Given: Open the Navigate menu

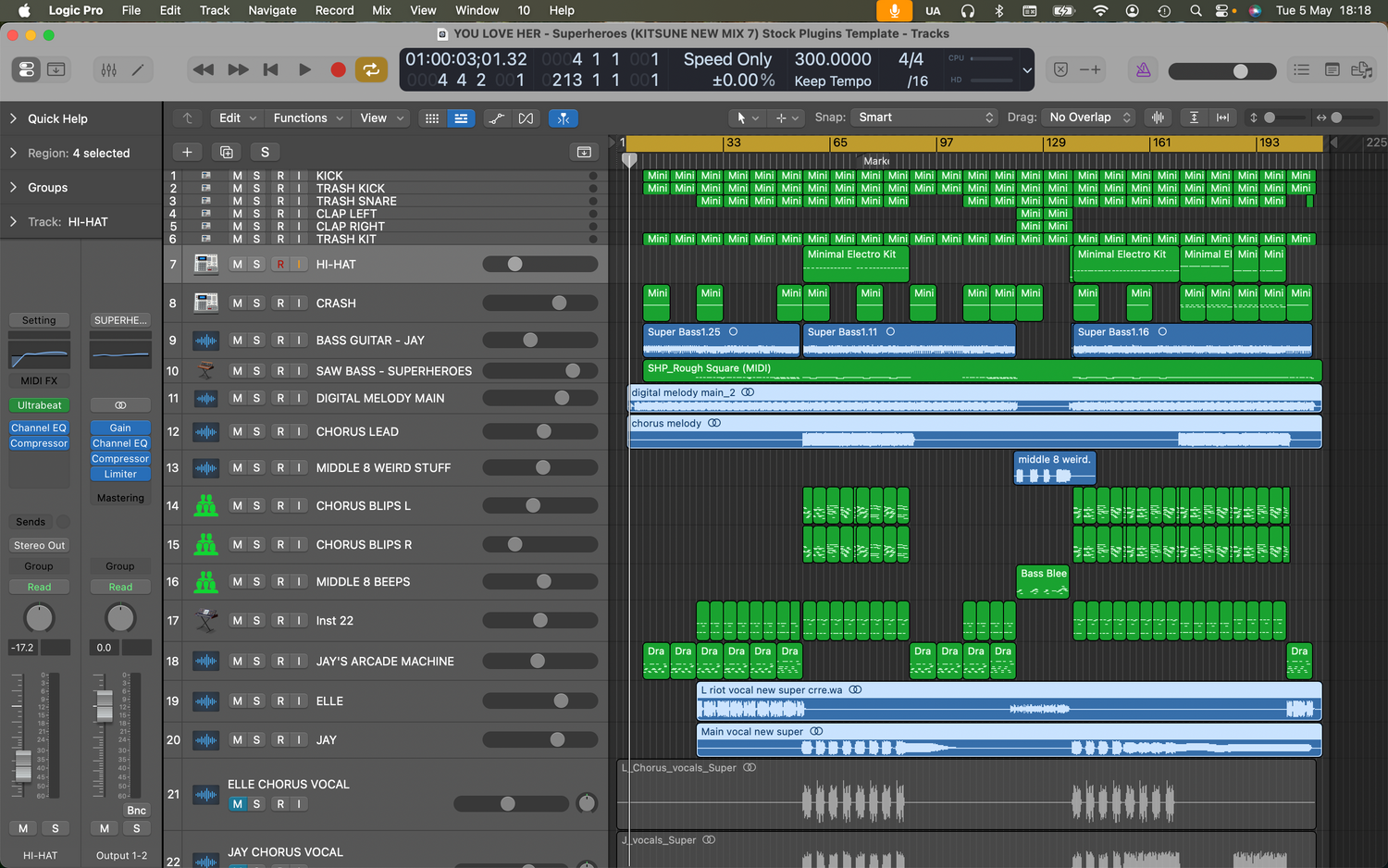Looking at the screenshot, I should point(272,10).
